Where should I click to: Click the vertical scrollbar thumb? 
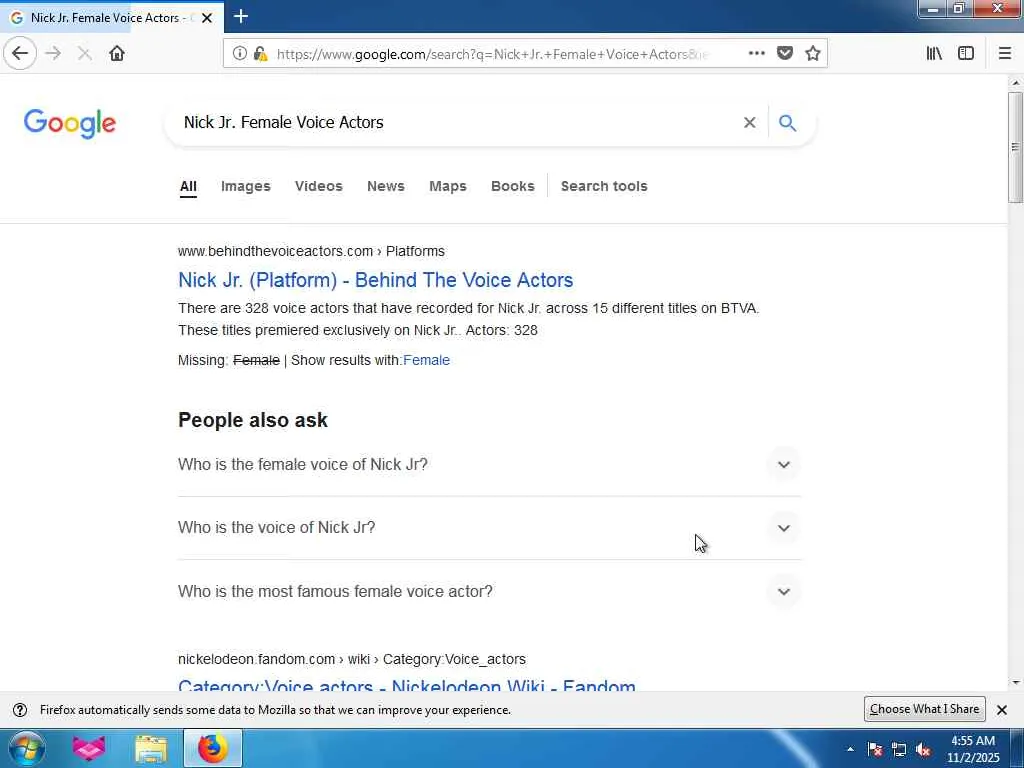(1015, 147)
